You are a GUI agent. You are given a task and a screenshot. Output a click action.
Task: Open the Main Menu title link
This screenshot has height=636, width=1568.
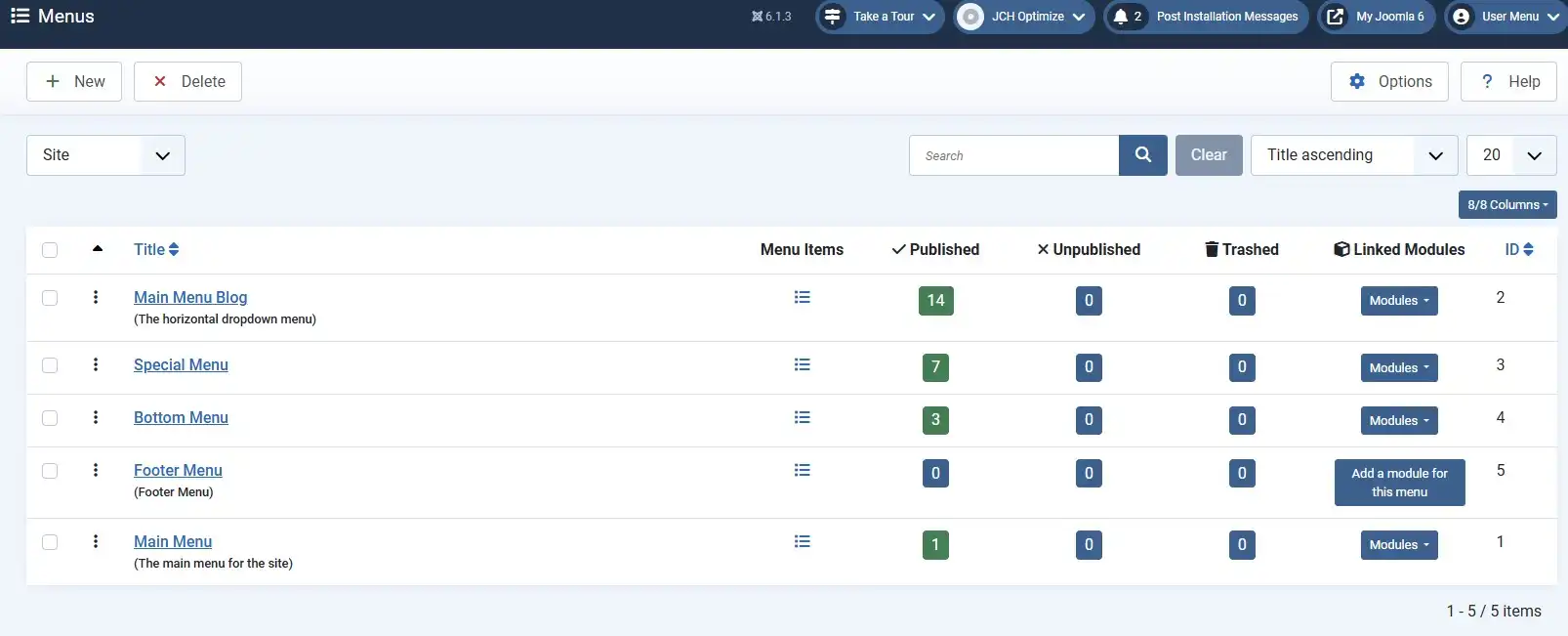[x=173, y=541]
